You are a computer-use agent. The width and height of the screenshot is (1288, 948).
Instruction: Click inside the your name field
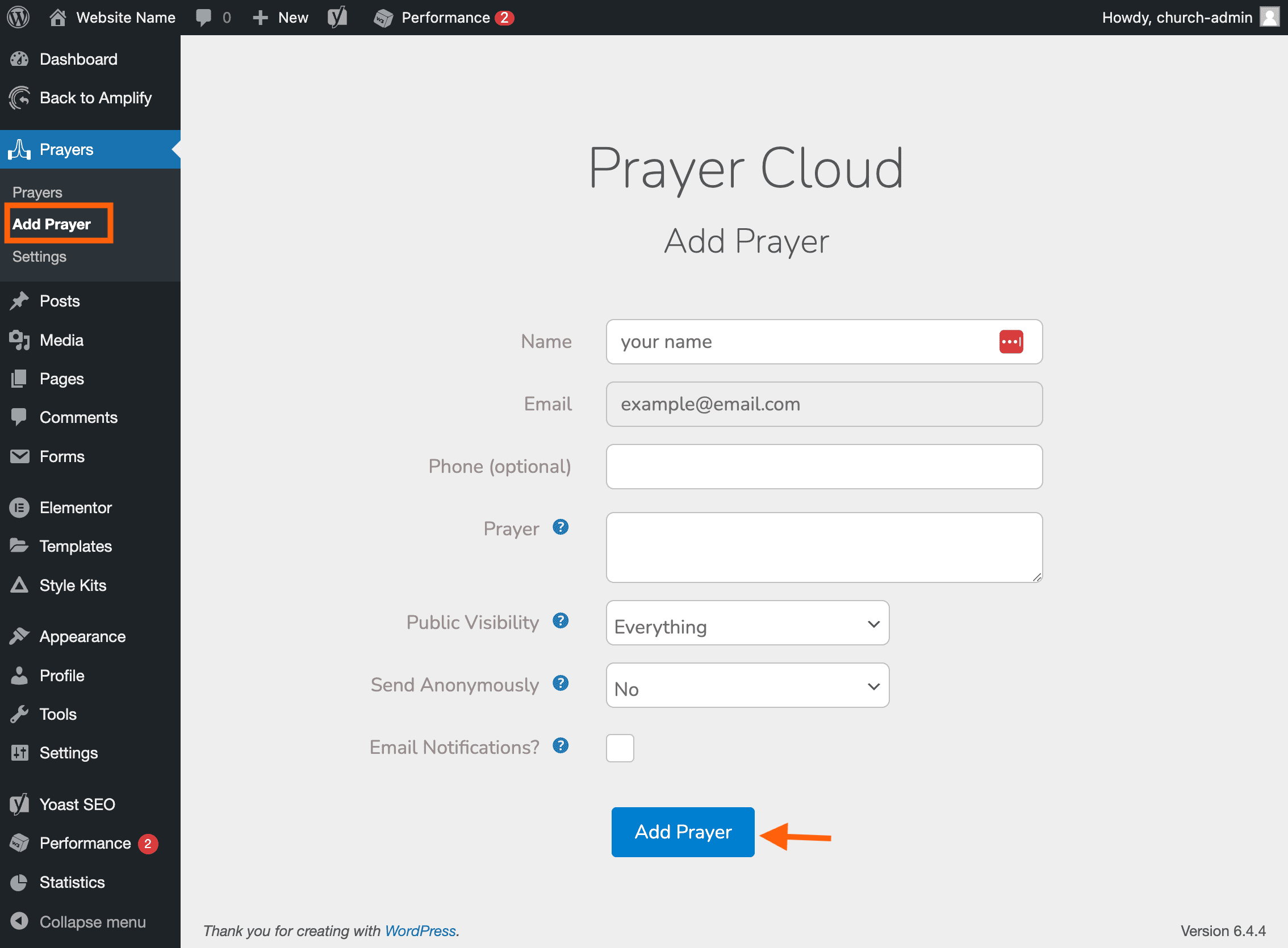(804, 341)
